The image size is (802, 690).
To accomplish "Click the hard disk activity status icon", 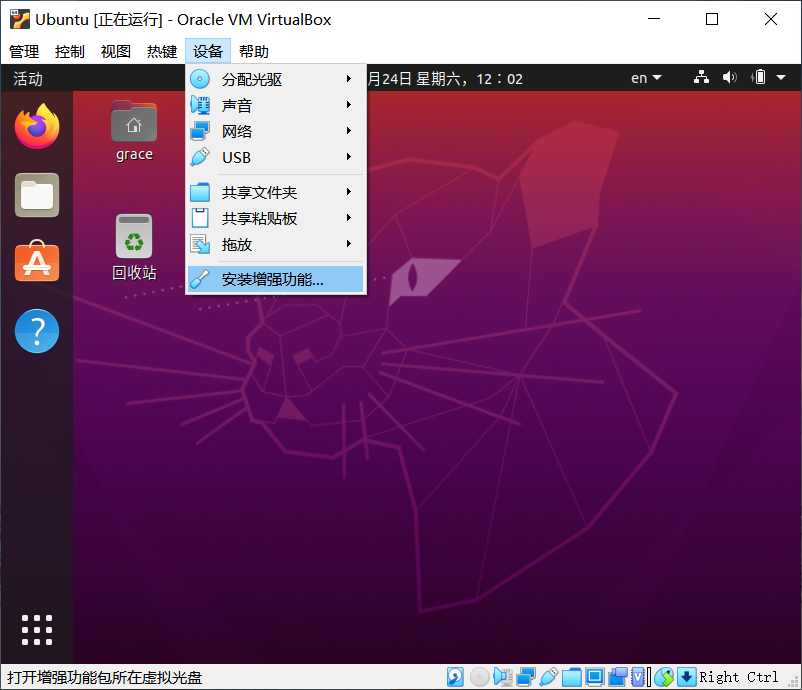I will click(455, 677).
